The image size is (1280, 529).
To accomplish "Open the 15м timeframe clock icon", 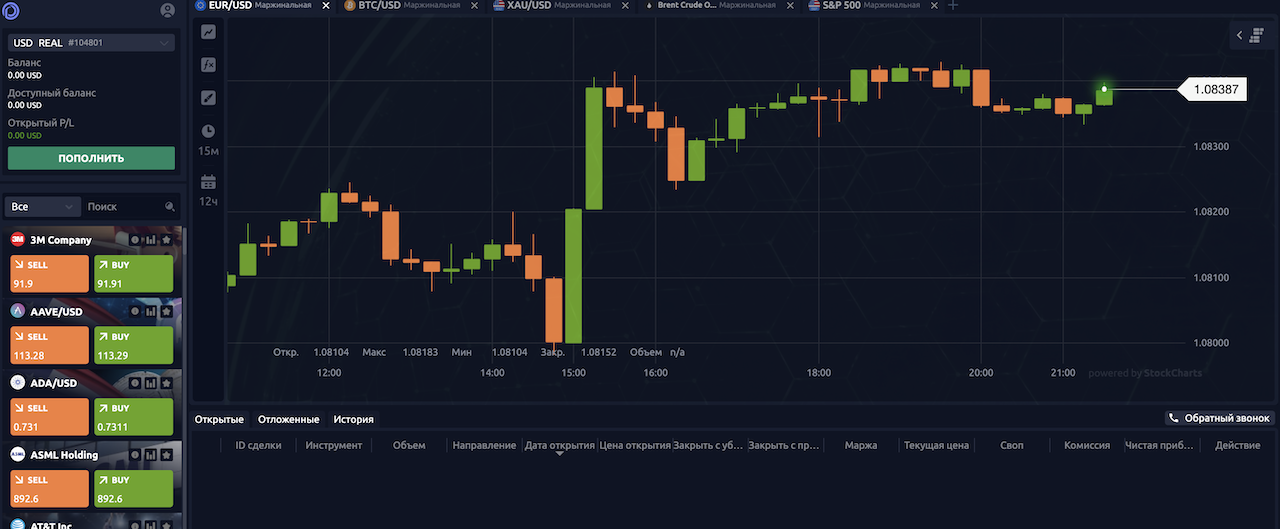I will pyautogui.click(x=208, y=131).
